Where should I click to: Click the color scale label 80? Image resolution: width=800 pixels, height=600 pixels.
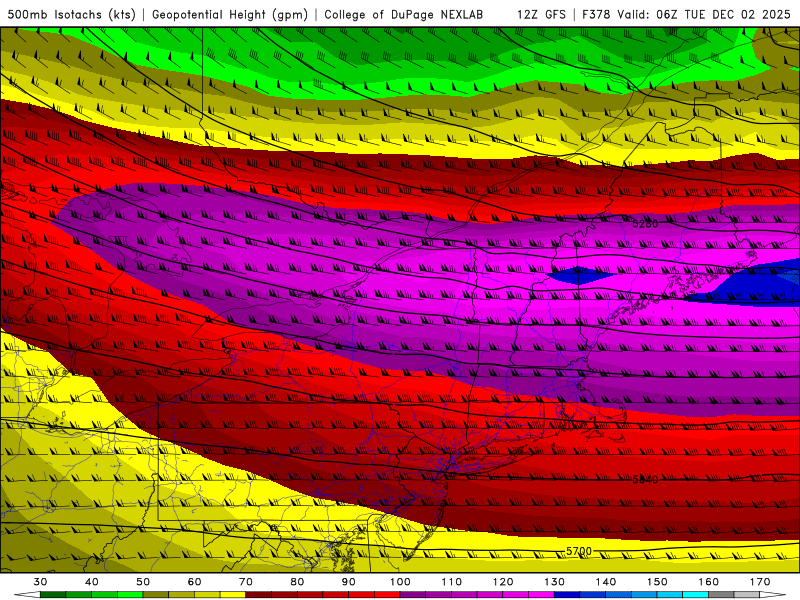(x=297, y=582)
